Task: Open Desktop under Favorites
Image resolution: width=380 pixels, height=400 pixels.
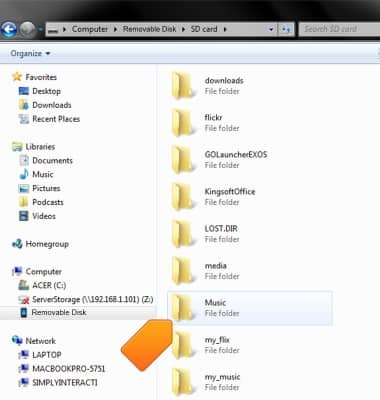Action: pos(46,91)
